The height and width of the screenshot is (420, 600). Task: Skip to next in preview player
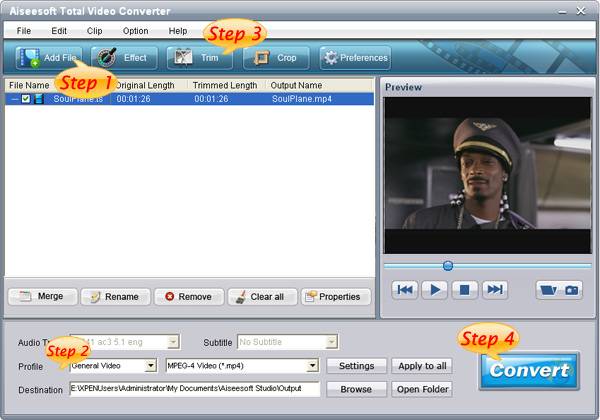[495, 290]
